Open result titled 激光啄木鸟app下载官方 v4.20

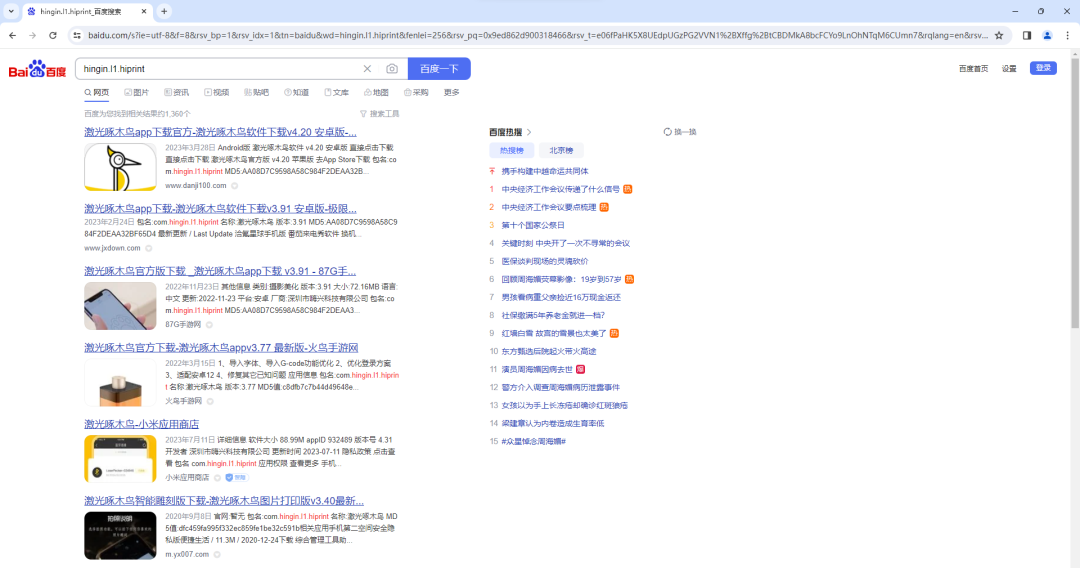(x=220, y=132)
